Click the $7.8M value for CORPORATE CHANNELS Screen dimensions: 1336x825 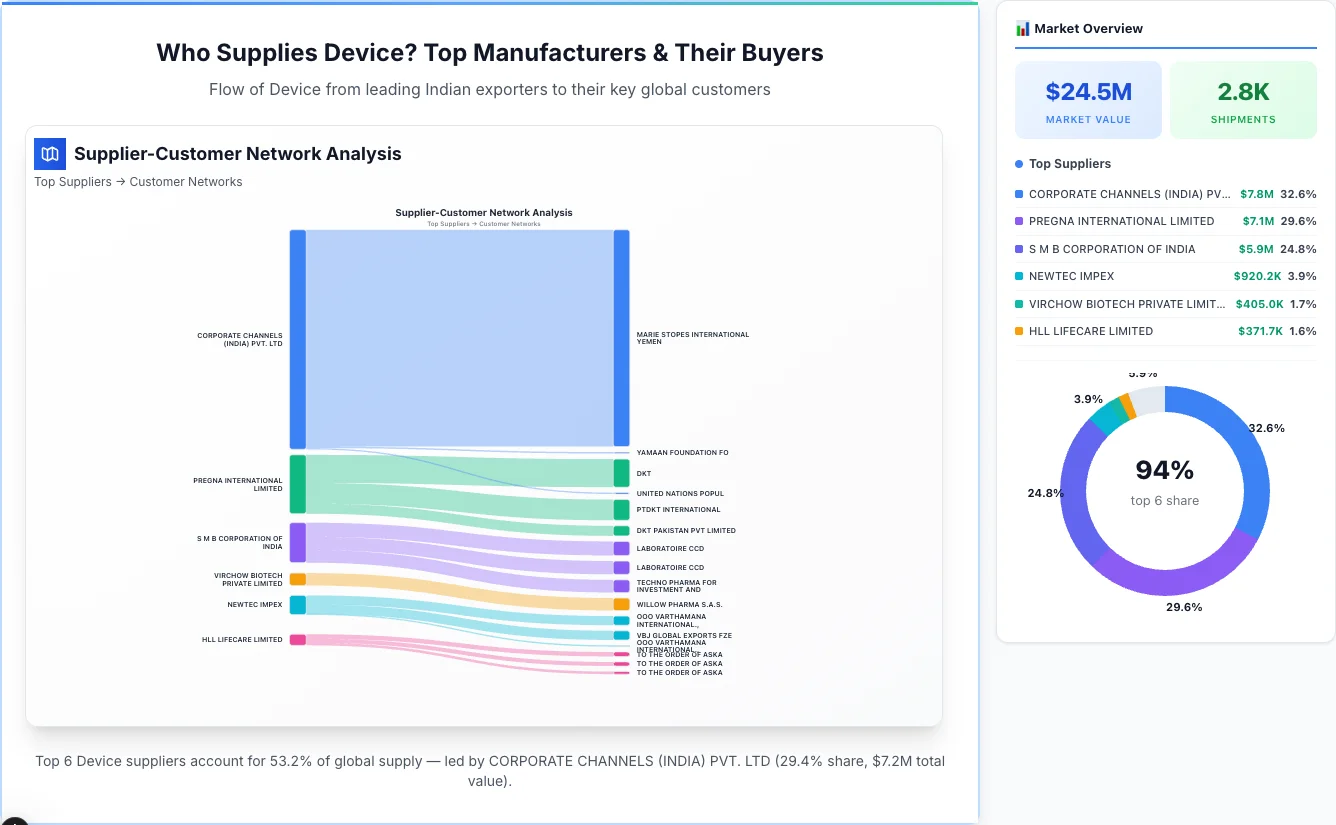coord(1257,194)
